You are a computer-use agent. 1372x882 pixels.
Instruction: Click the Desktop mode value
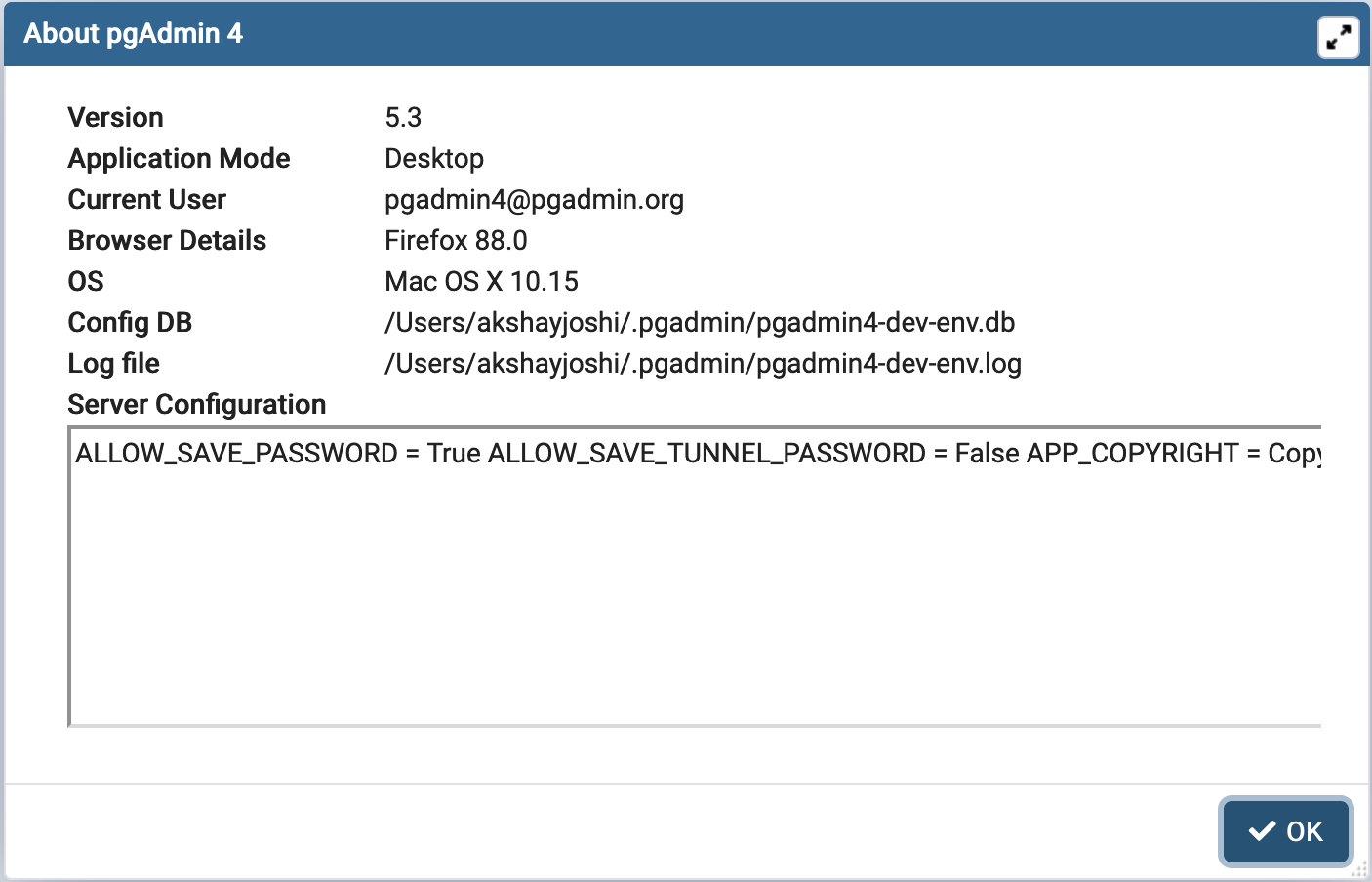[x=434, y=159]
